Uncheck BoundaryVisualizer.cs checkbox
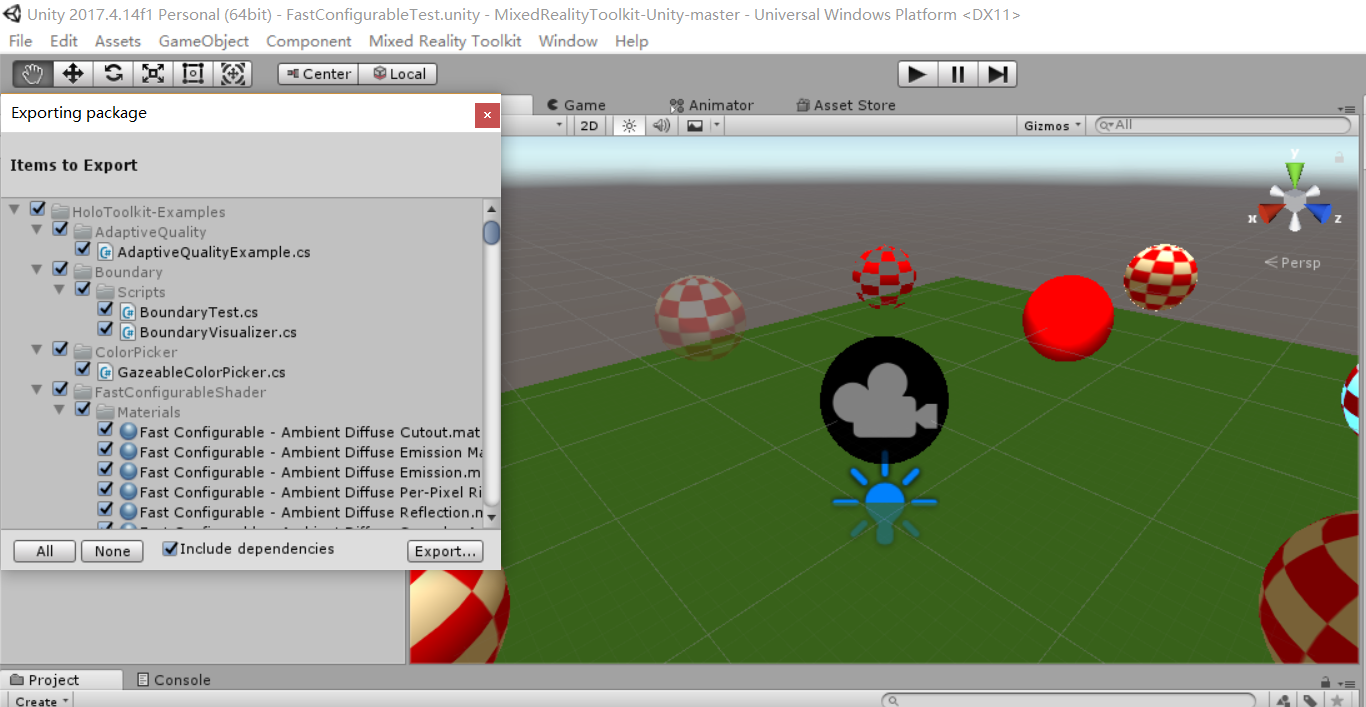Viewport: 1366px width, 707px height. click(105, 329)
